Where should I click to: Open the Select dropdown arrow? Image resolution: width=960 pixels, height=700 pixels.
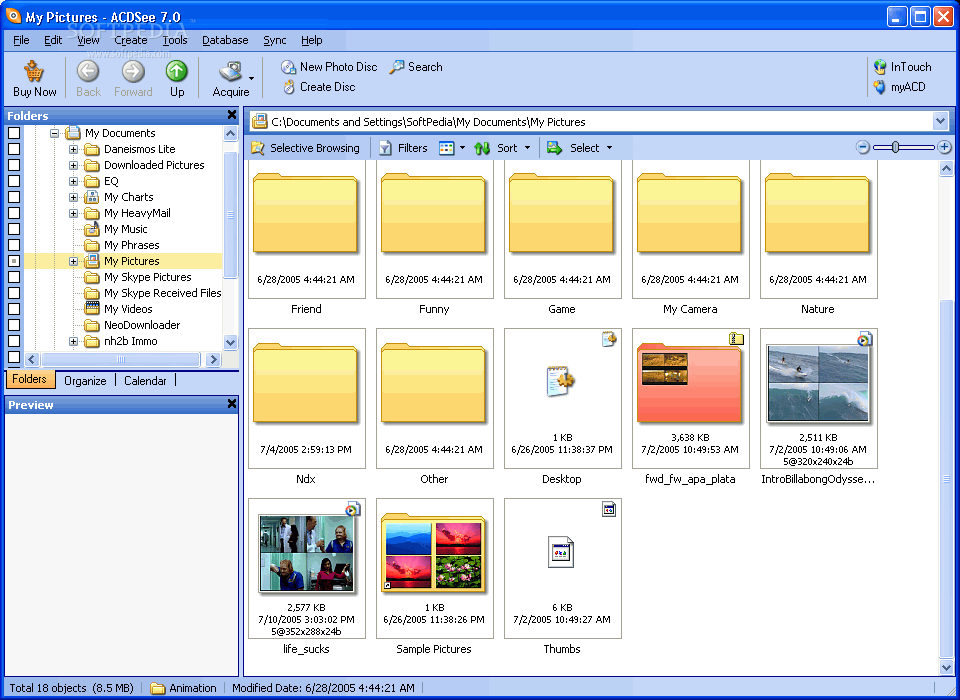(x=609, y=148)
